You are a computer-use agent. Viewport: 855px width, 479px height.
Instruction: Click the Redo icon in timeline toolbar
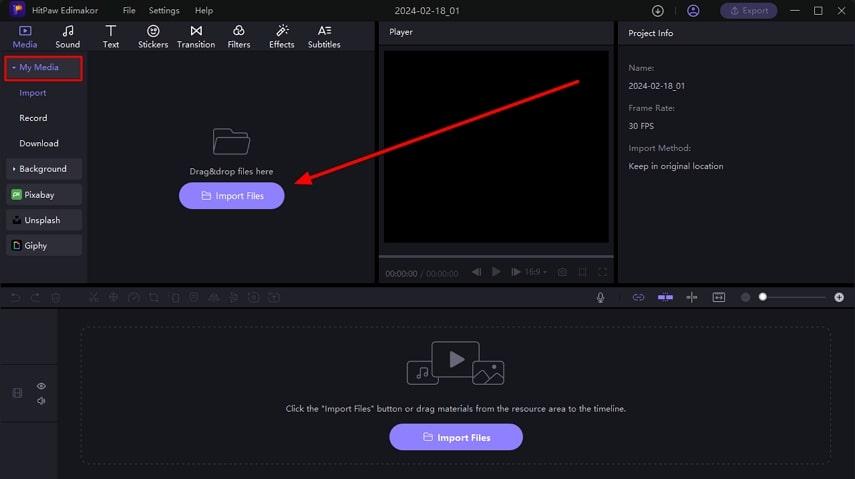click(x=35, y=297)
